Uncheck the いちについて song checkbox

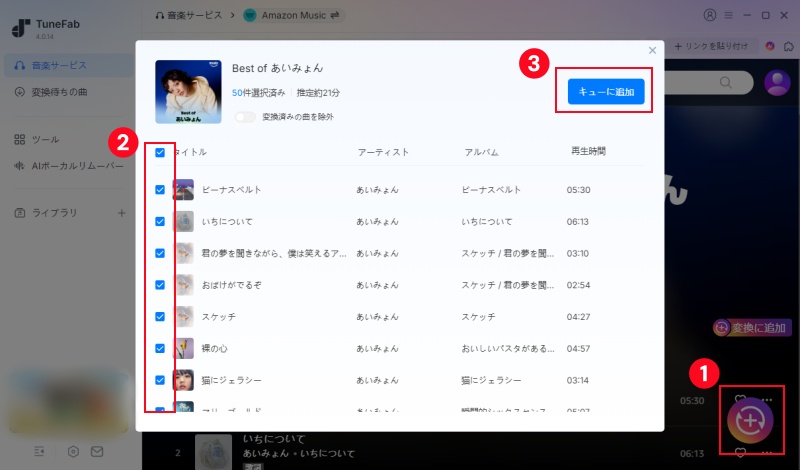point(160,221)
